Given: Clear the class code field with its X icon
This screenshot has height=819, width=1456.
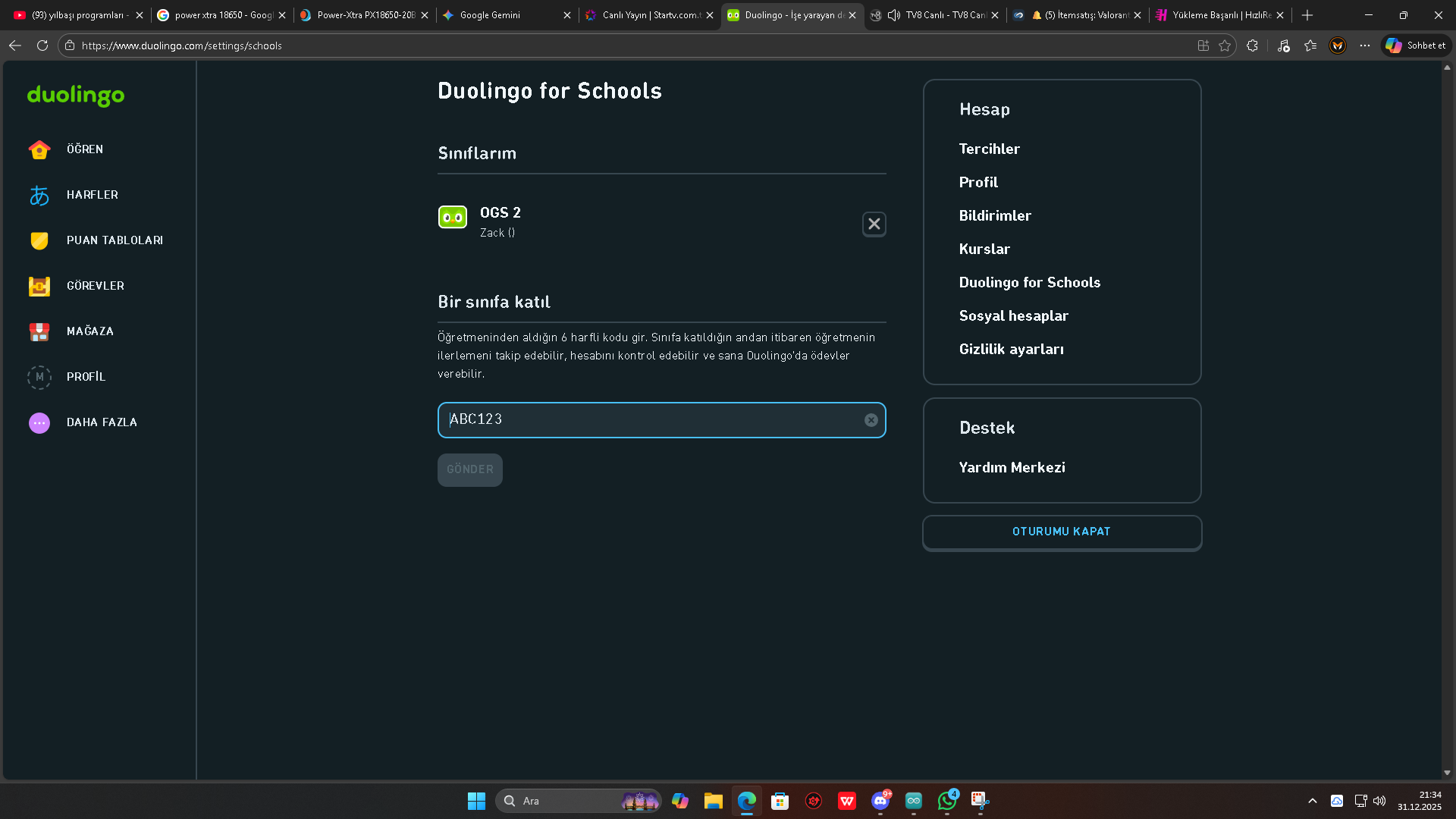Looking at the screenshot, I should [871, 420].
